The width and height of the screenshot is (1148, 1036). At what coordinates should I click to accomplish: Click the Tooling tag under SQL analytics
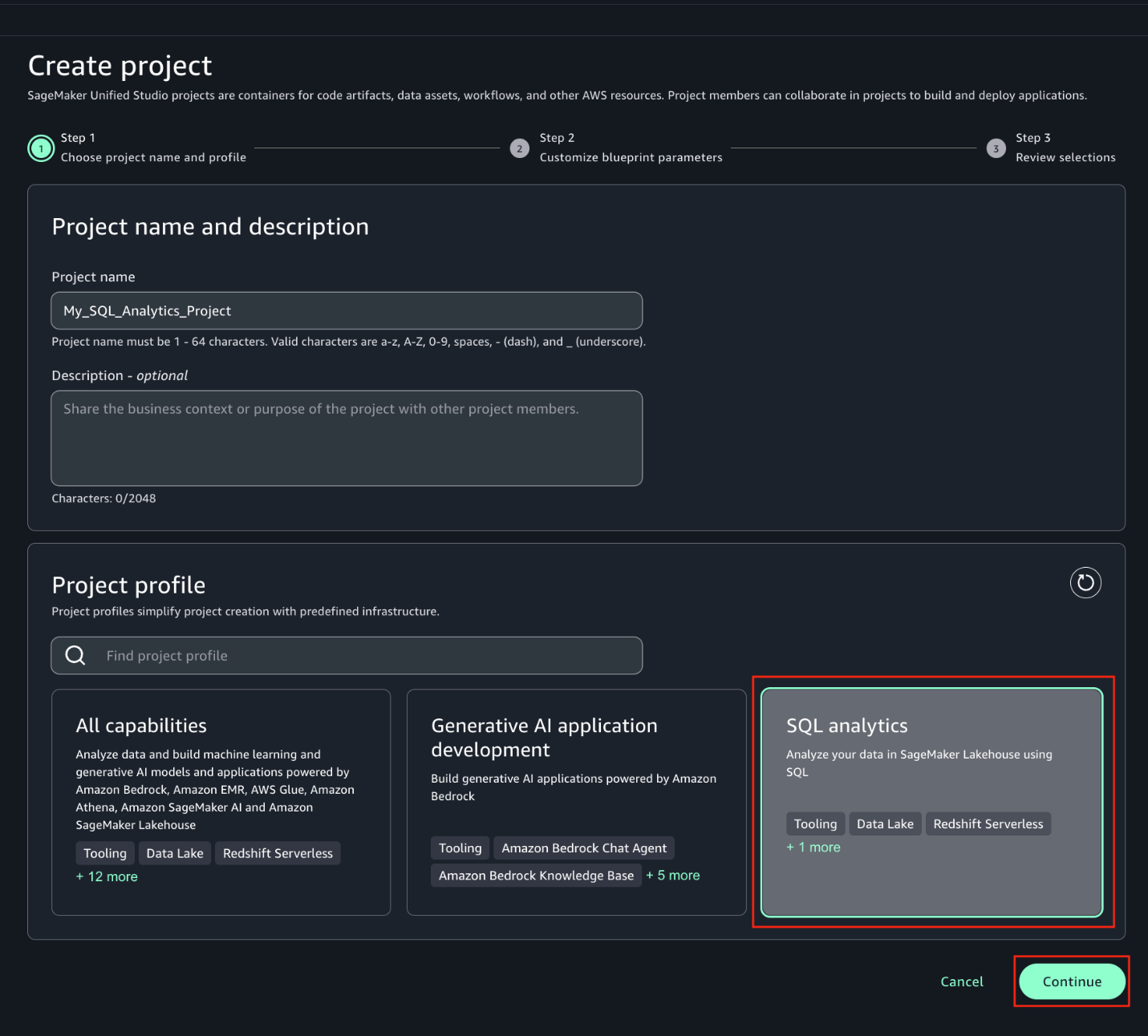(815, 824)
